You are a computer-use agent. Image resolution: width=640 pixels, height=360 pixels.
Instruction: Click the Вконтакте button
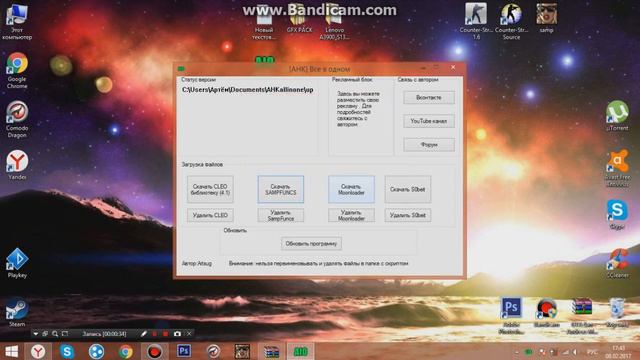(429, 98)
